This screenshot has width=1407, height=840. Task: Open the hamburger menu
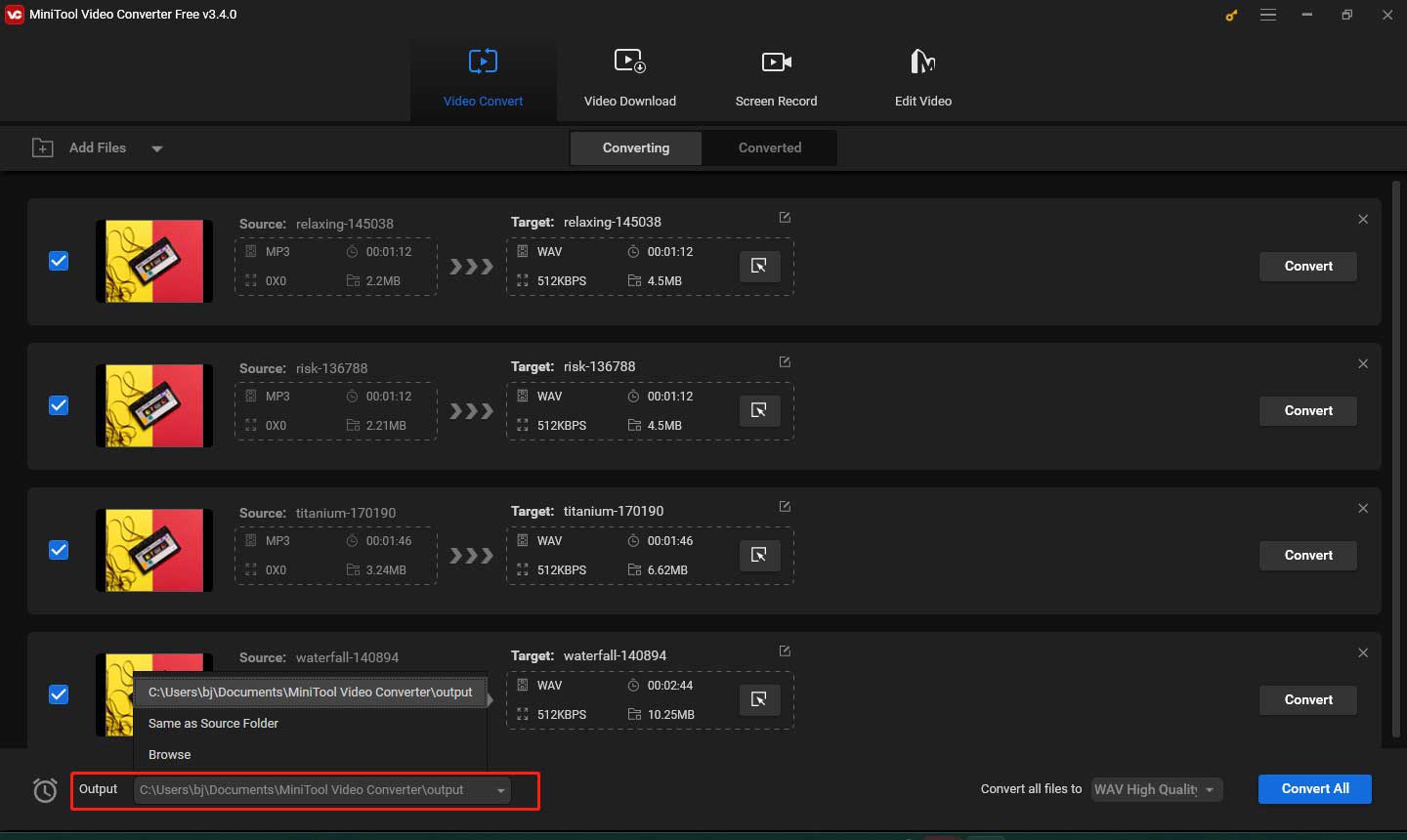1268,15
